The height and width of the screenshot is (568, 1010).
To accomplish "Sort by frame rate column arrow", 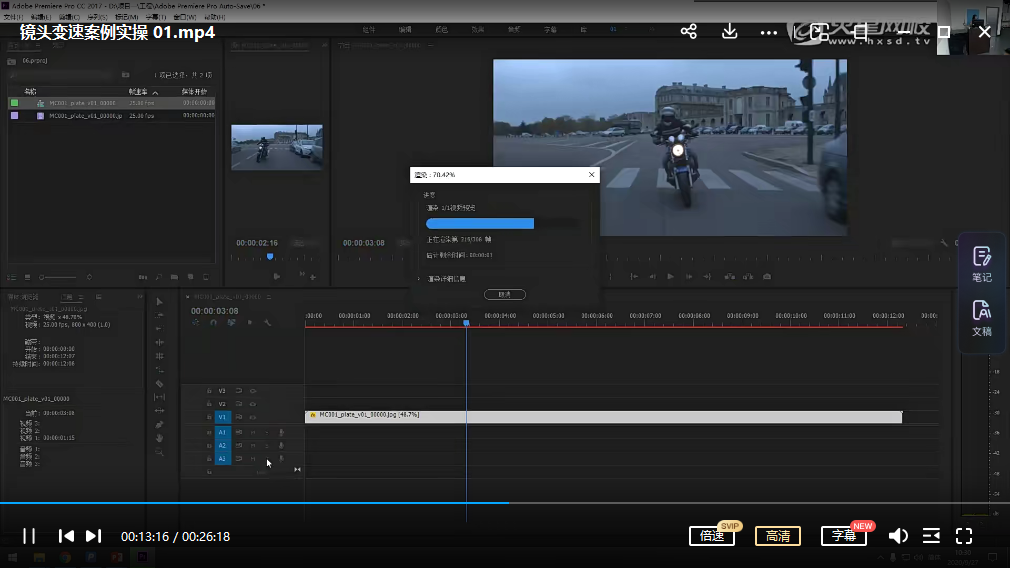I will click(155, 93).
